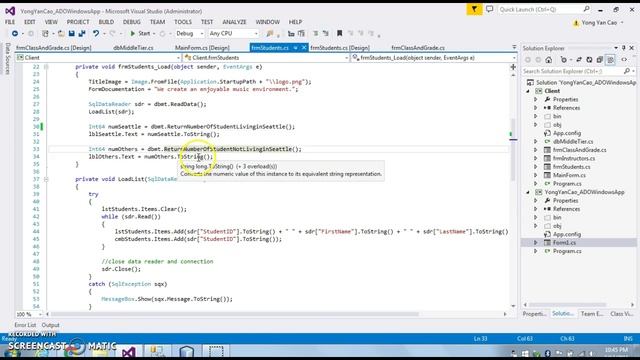Open the Any CPU platform dropdown
The image size is (640, 360).
(x=233, y=33)
